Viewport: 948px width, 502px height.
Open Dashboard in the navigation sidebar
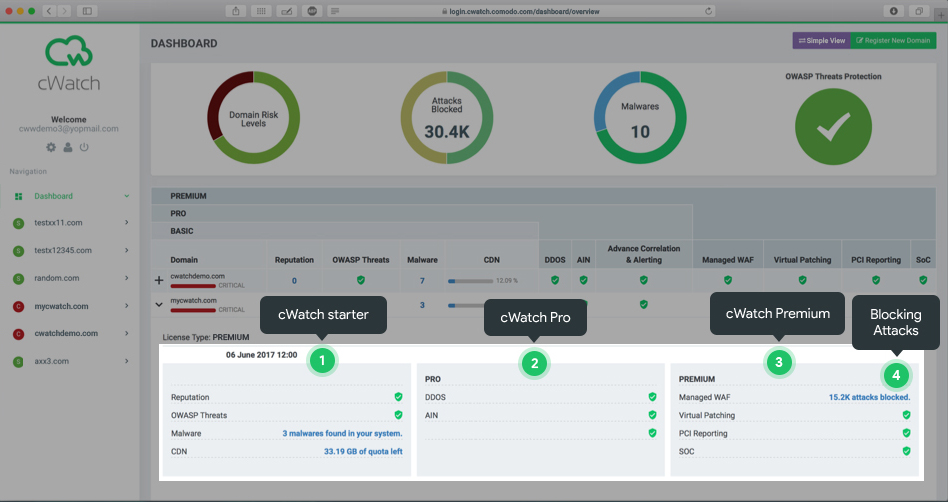[53, 196]
